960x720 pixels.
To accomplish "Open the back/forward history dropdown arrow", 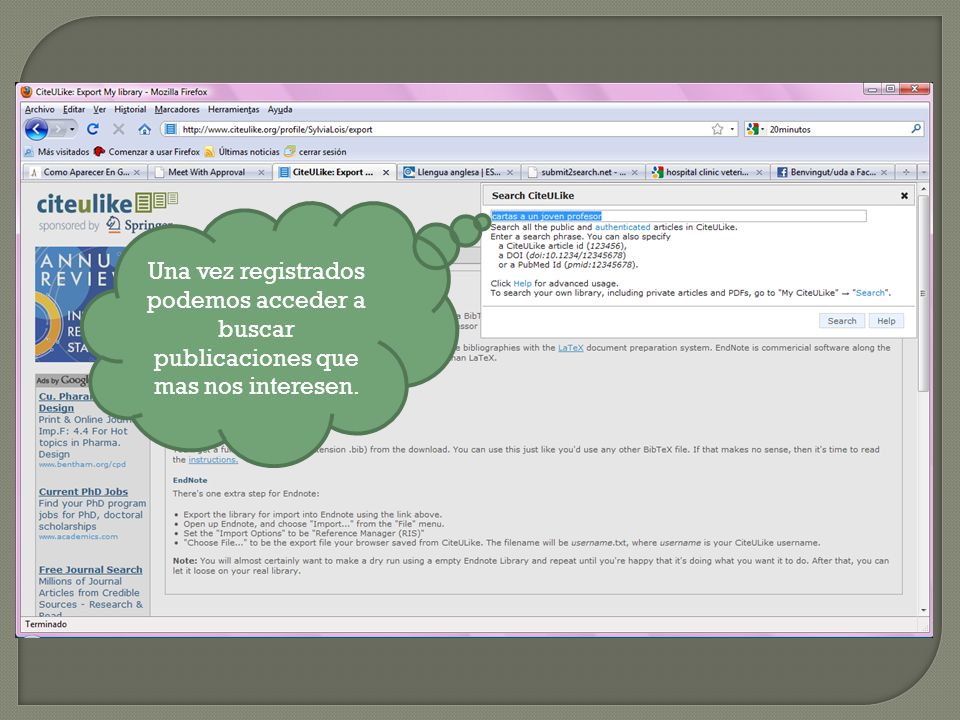I will [72, 129].
